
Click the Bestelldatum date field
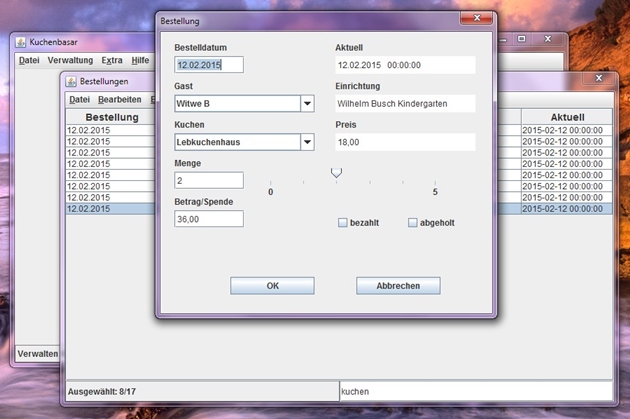209,65
